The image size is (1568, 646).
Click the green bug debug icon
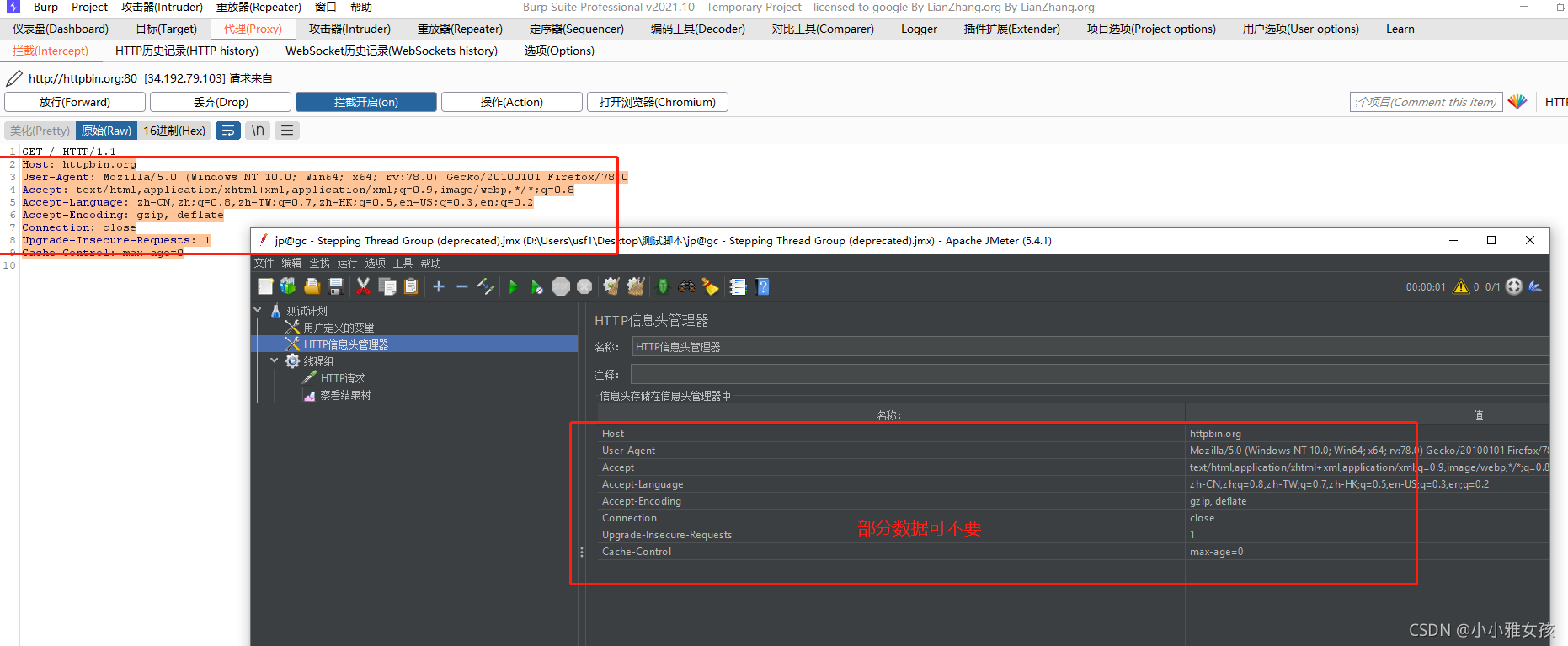(x=663, y=286)
